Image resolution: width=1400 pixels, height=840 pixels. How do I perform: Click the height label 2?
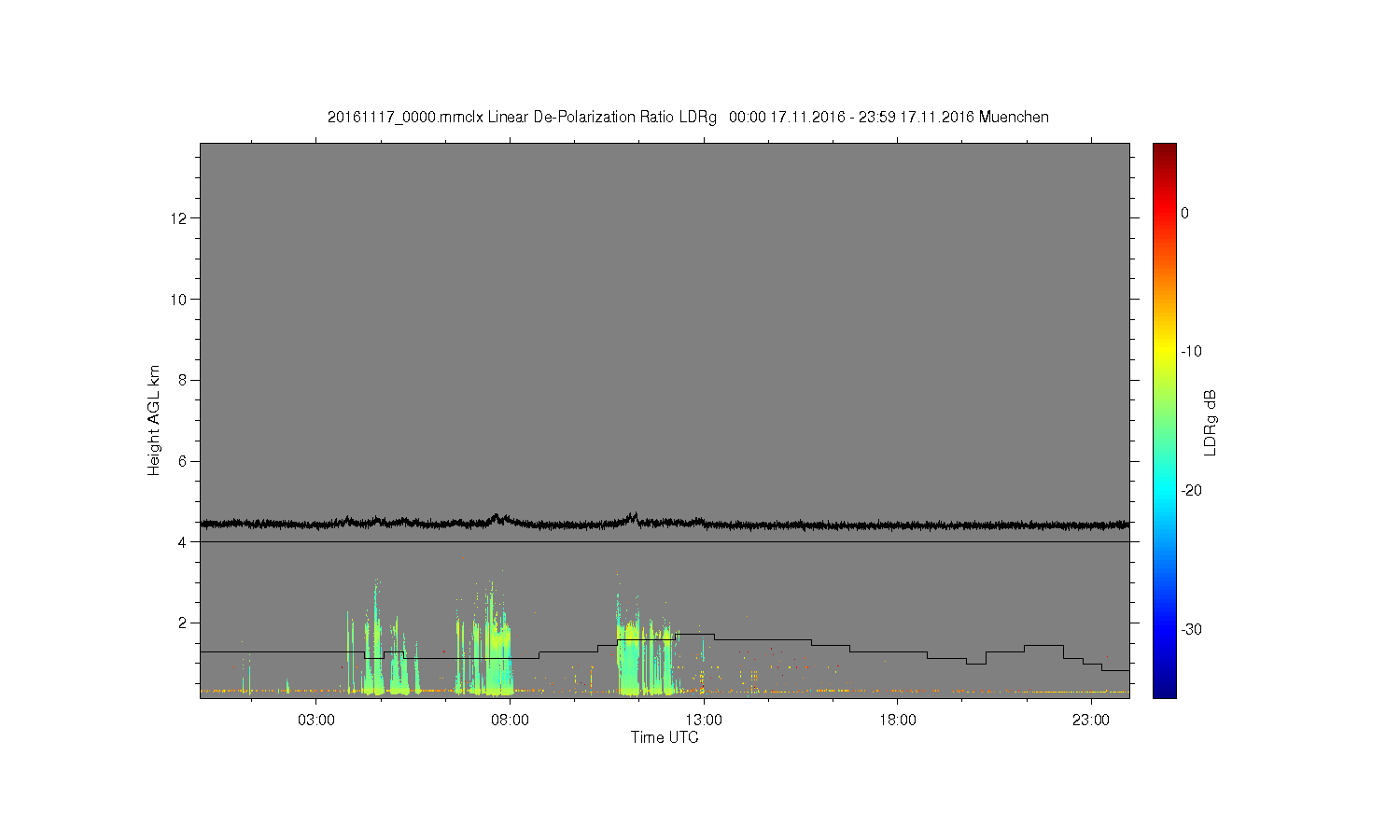tap(182, 623)
